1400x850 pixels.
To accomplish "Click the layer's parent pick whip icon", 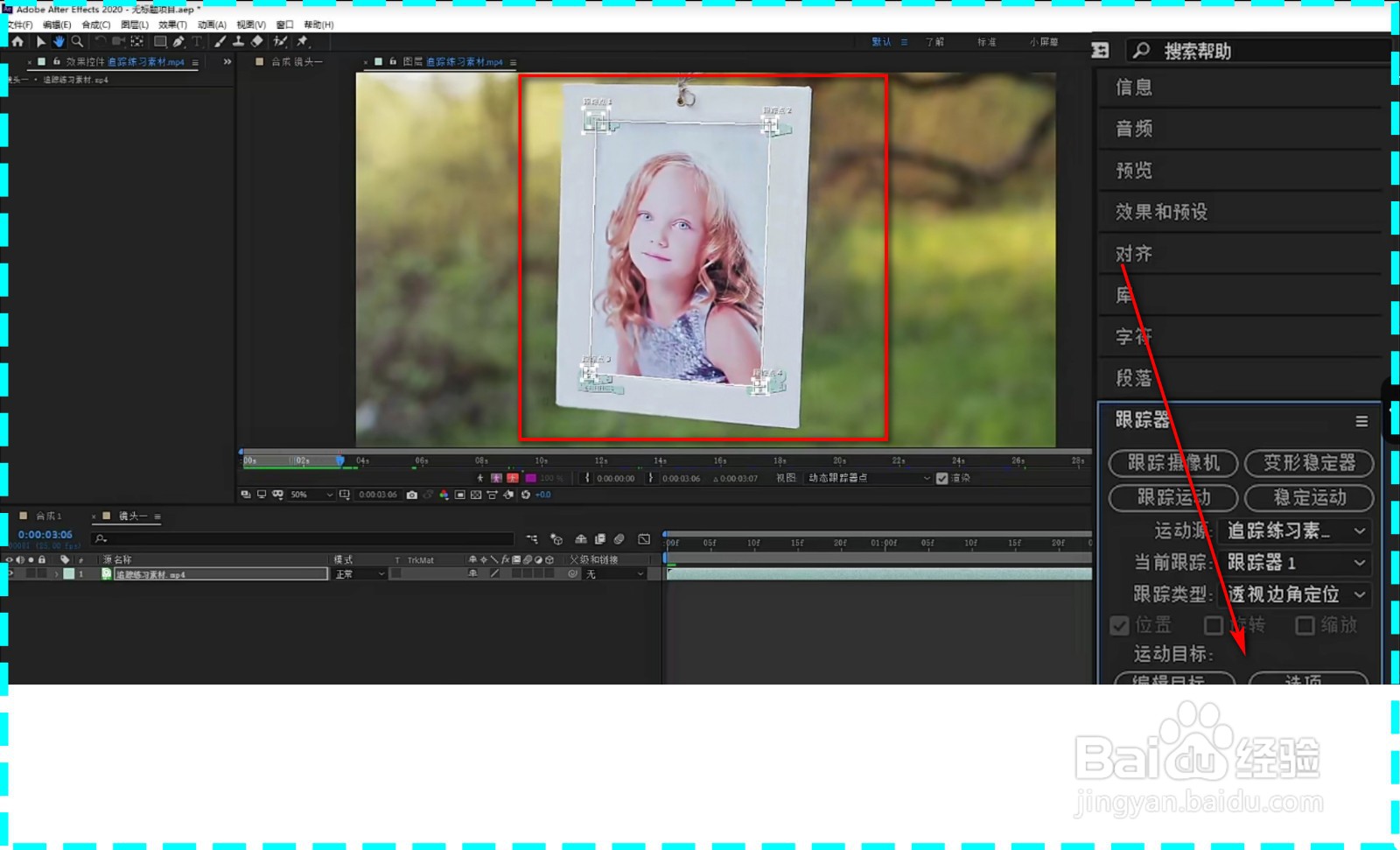I will tap(573, 574).
